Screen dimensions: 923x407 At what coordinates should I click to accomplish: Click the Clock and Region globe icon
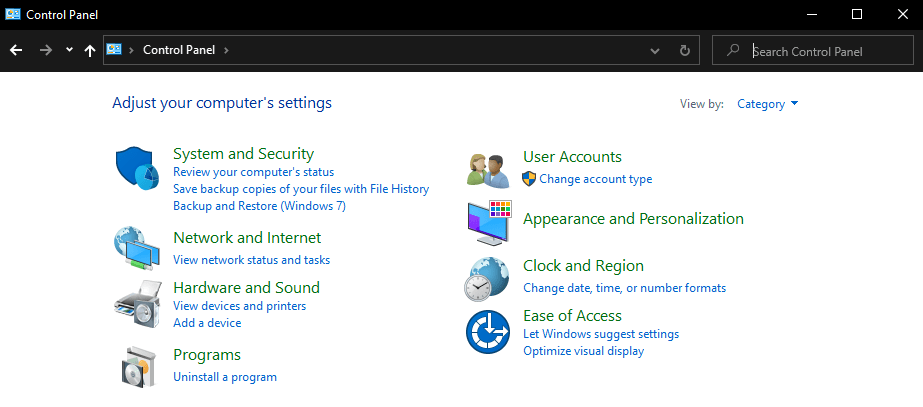[x=488, y=277]
